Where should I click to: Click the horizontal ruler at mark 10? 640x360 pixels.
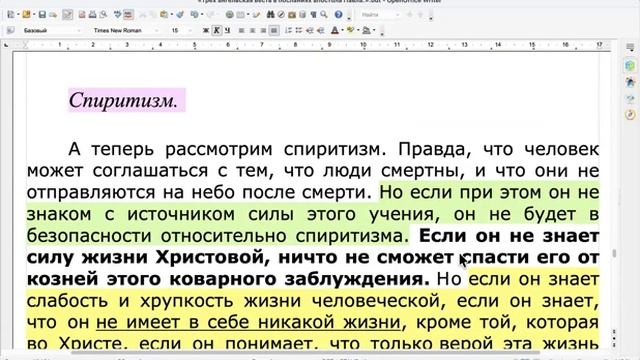363,44
